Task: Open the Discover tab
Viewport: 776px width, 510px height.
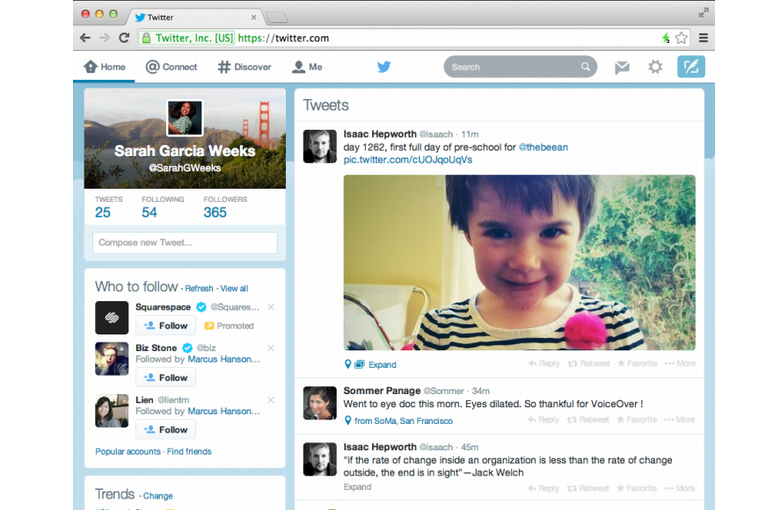Action: coord(244,67)
